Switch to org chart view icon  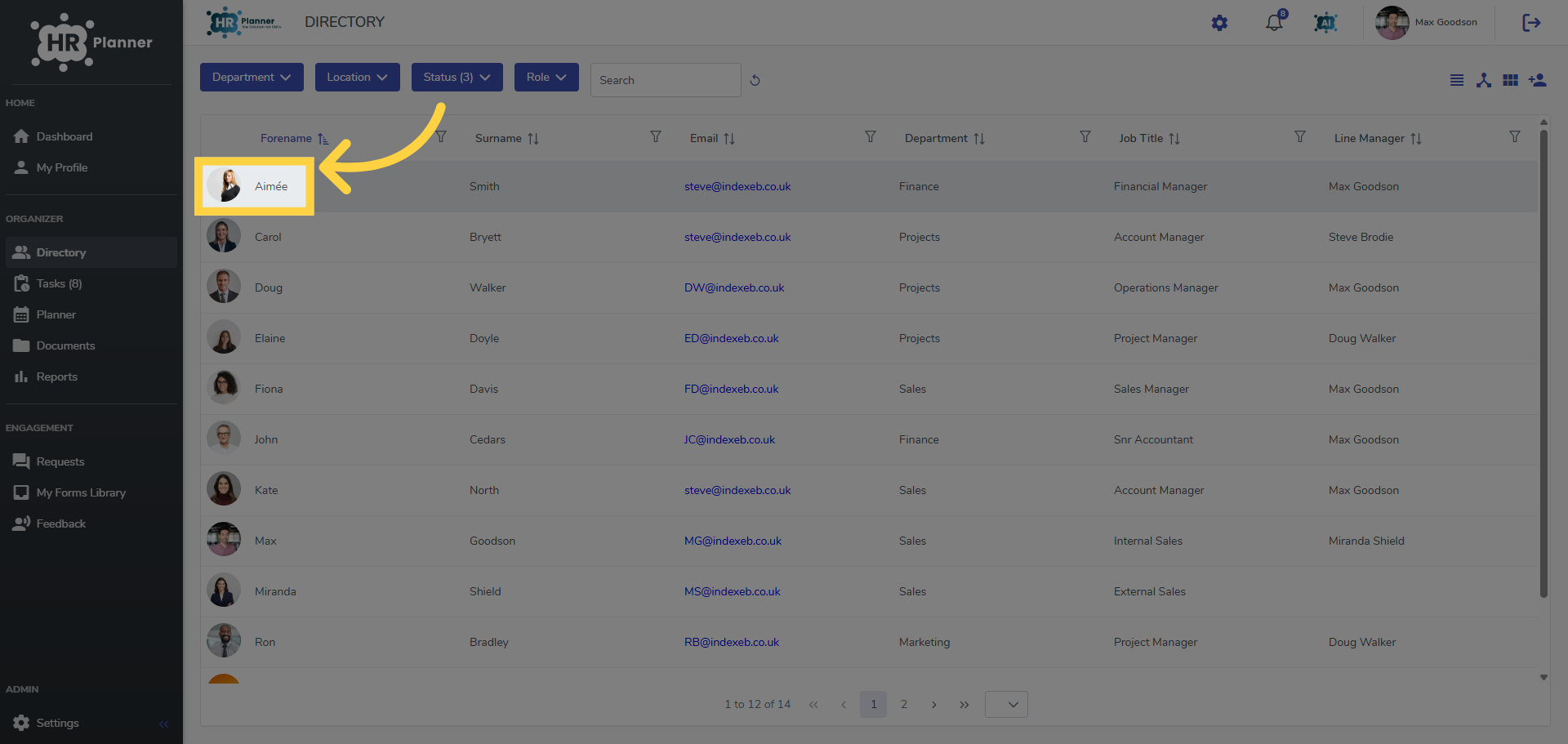1484,80
